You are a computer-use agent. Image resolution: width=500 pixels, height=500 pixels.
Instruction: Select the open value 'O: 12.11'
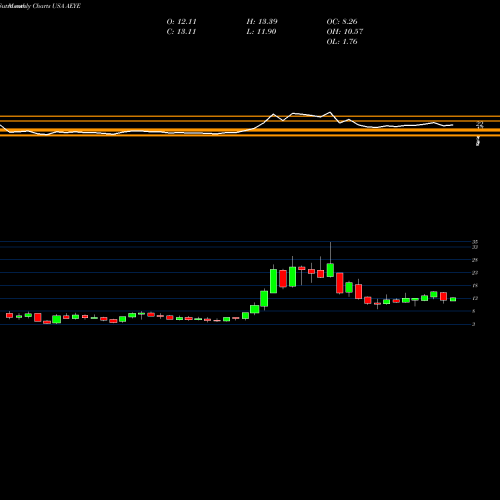tap(181, 22)
